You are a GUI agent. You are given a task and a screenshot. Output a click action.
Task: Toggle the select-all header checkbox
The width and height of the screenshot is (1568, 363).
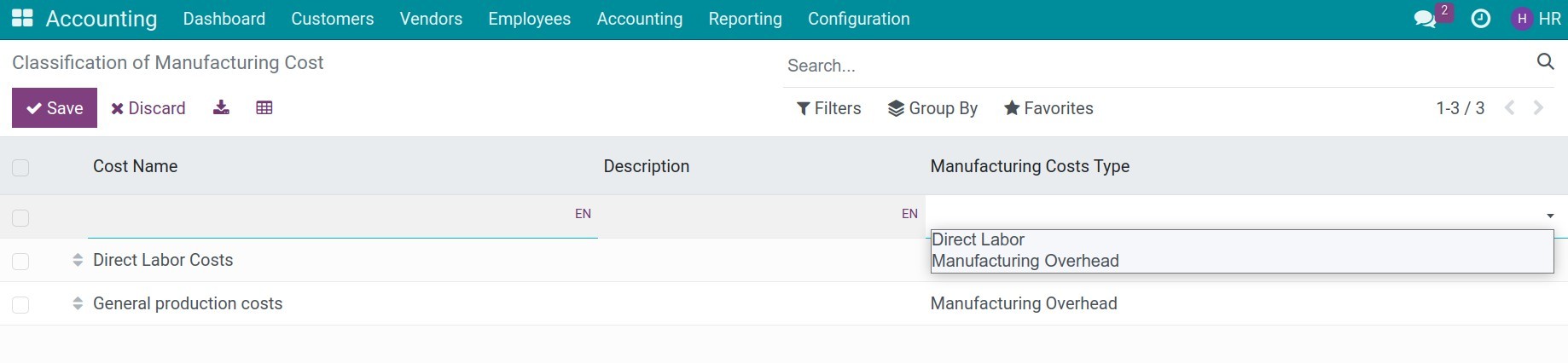click(x=20, y=168)
